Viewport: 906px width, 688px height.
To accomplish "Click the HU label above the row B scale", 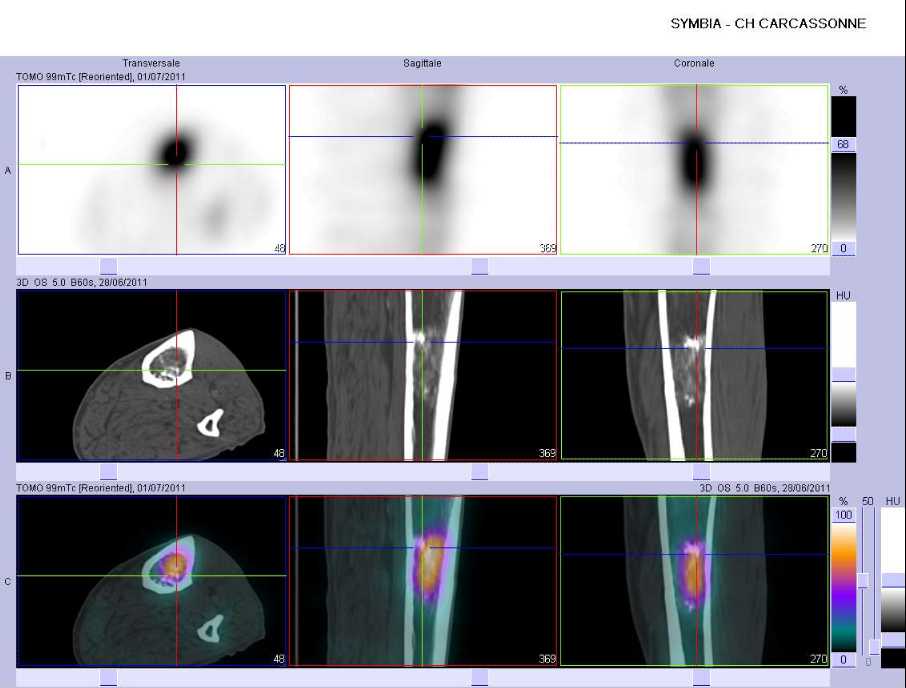I will (843, 295).
